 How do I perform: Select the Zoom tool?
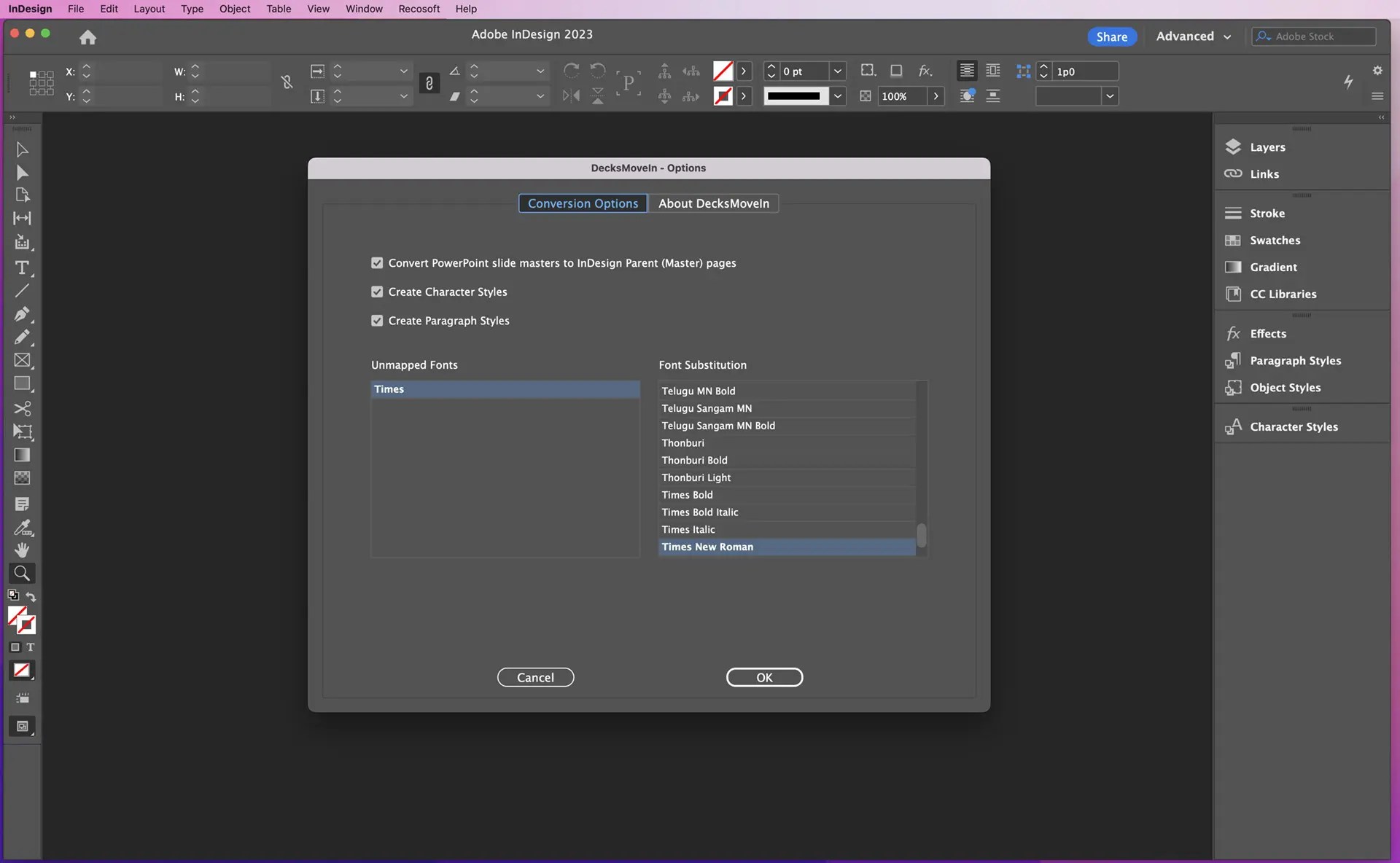click(22, 573)
